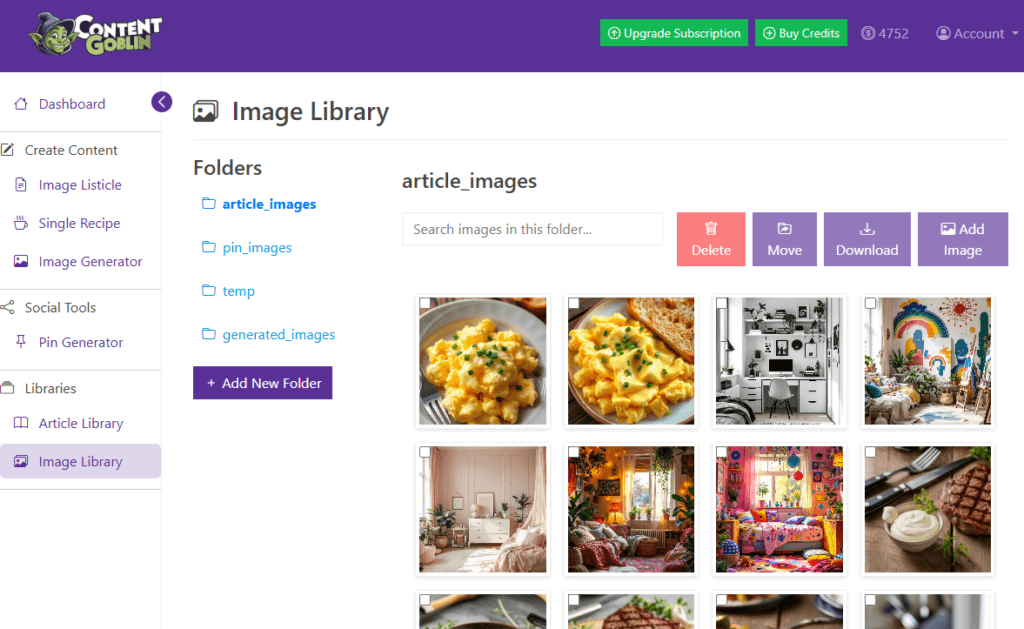Click the 4752 credits balance
The image size is (1024, 629).
click(x=893, y=33)
